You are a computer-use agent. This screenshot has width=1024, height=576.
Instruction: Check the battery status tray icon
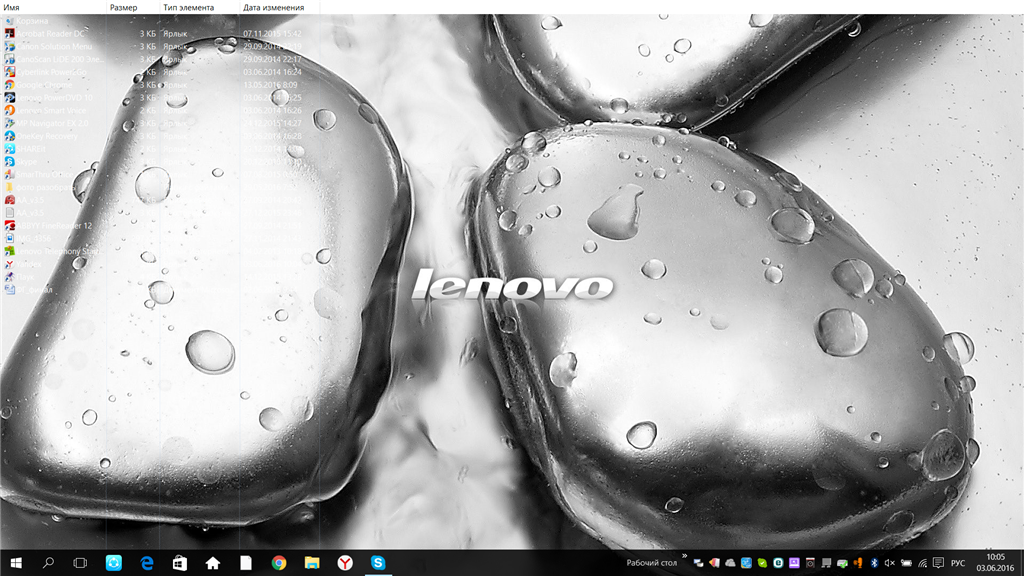tap(906, 563)
